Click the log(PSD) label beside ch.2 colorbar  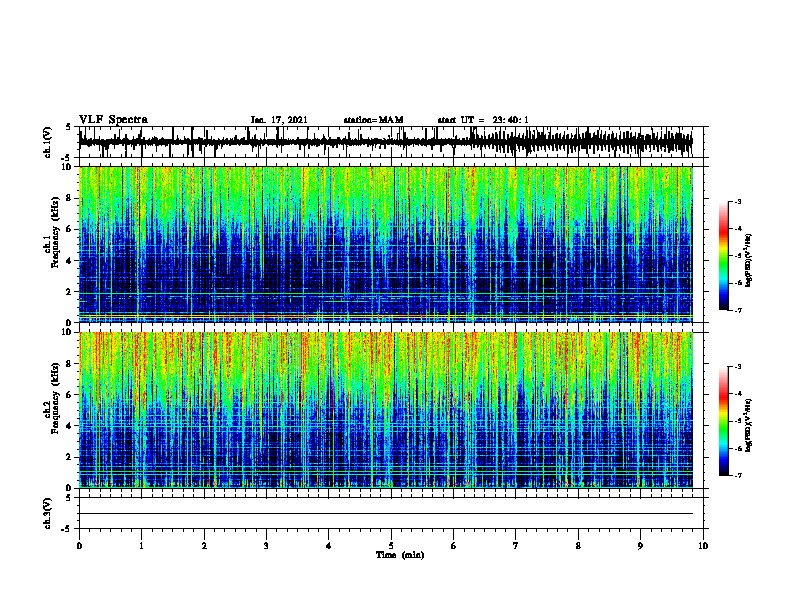[748, 425]
